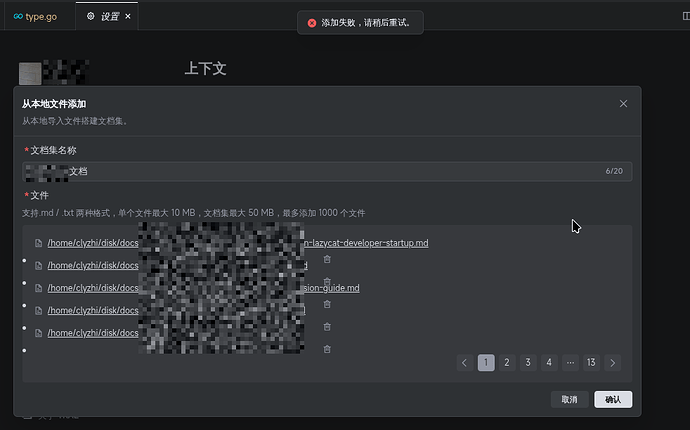Go to previous page arrow
Image resolution: width=690 pixels, height=430 pixels.
click(465, 363)
